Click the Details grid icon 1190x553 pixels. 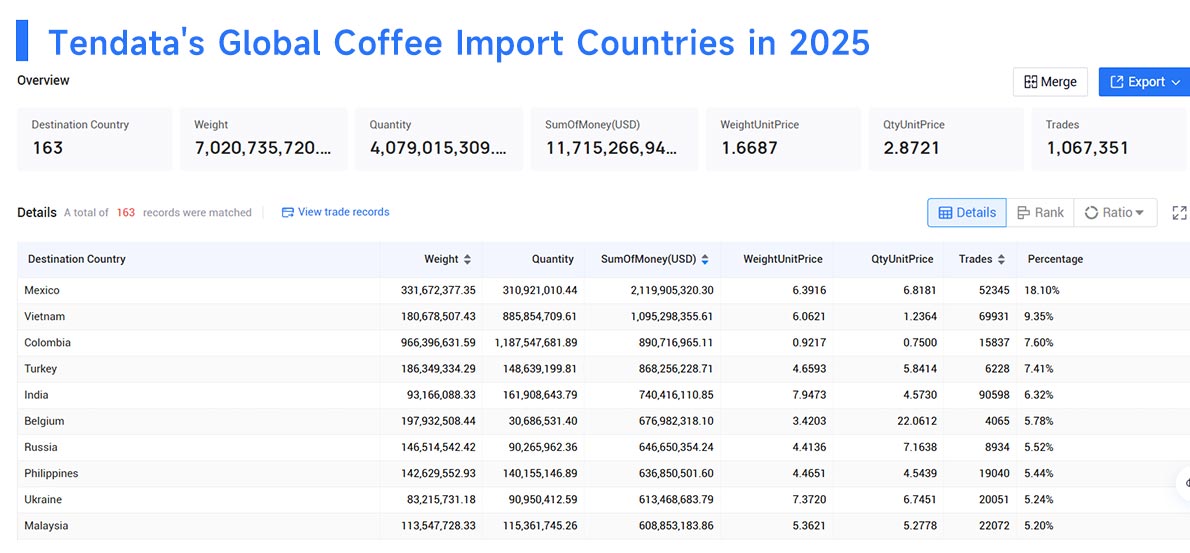(946, 213)
